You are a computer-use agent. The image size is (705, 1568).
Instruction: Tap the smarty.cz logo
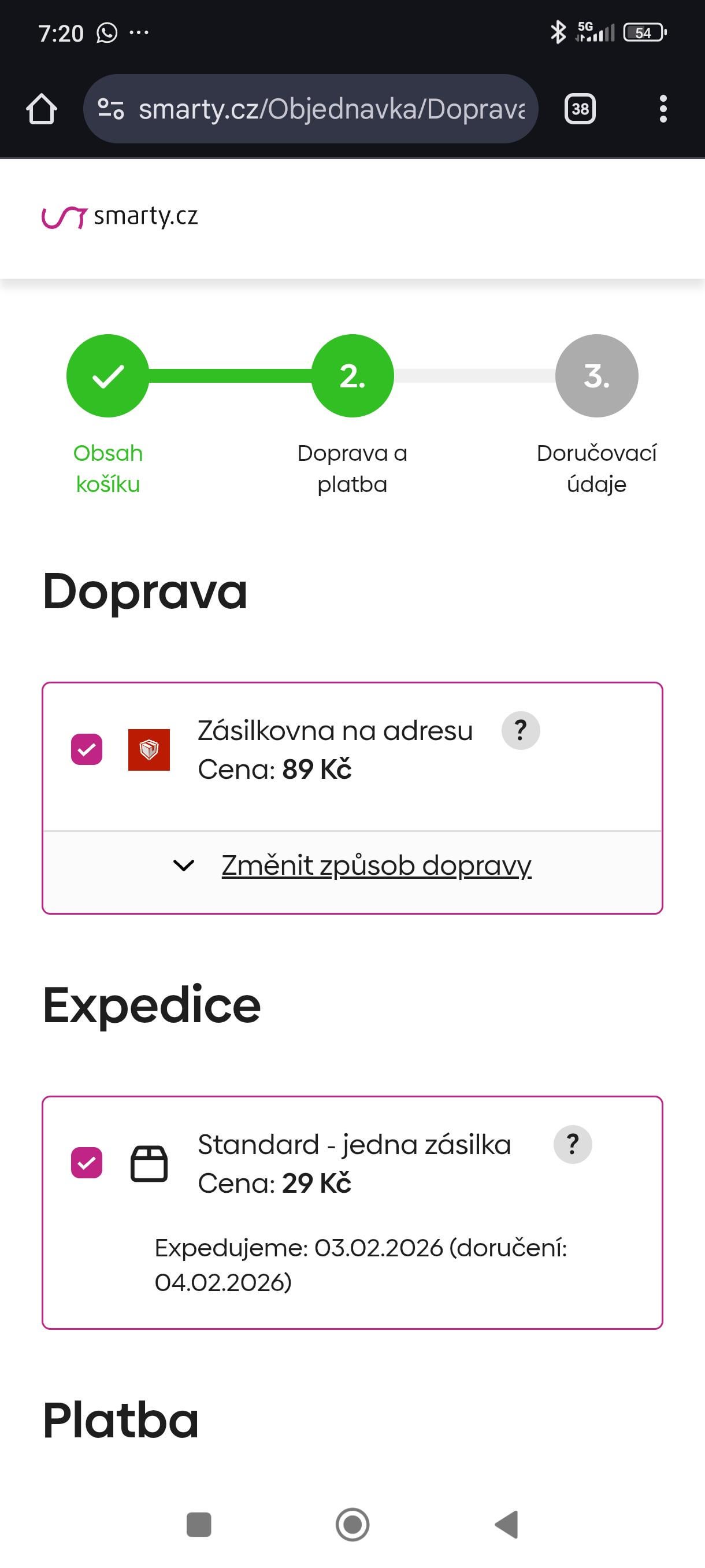[x=120, y=217]
